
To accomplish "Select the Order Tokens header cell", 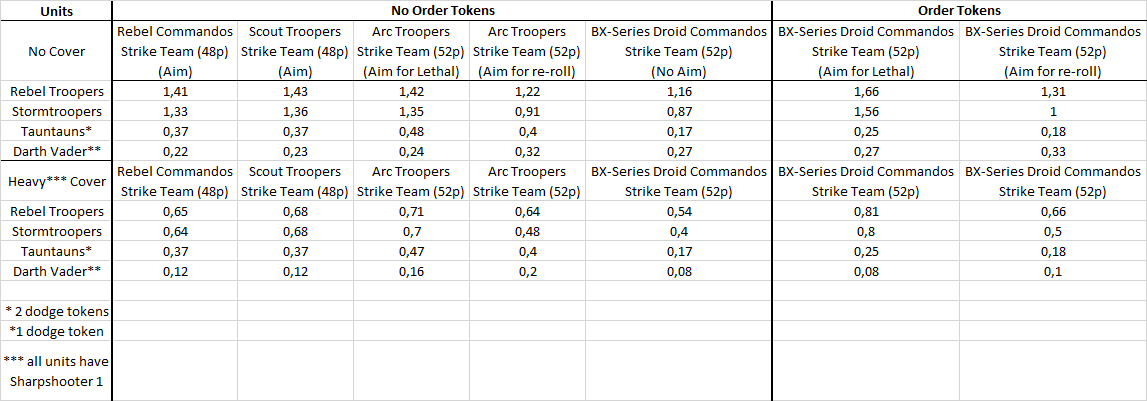I will (x=959, y=11).
